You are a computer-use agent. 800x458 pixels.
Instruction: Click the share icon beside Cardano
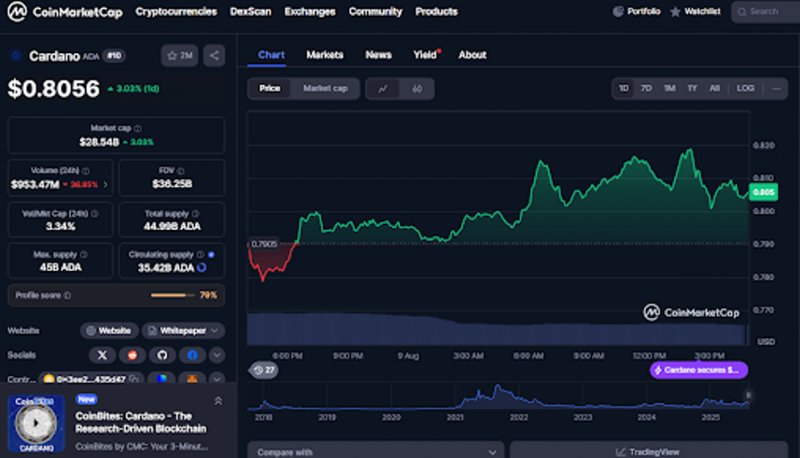(214, 56)
